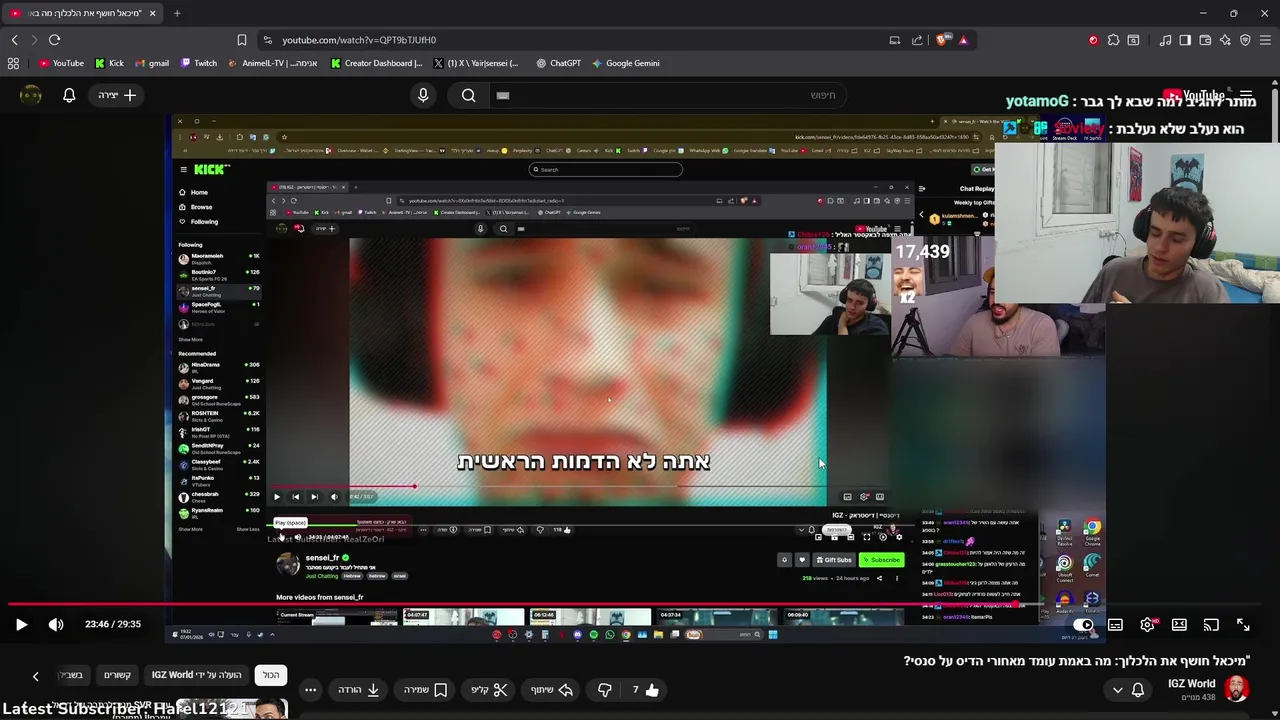Open the YouTube bookmark
Screen dimensions: 1280x720
61,63
